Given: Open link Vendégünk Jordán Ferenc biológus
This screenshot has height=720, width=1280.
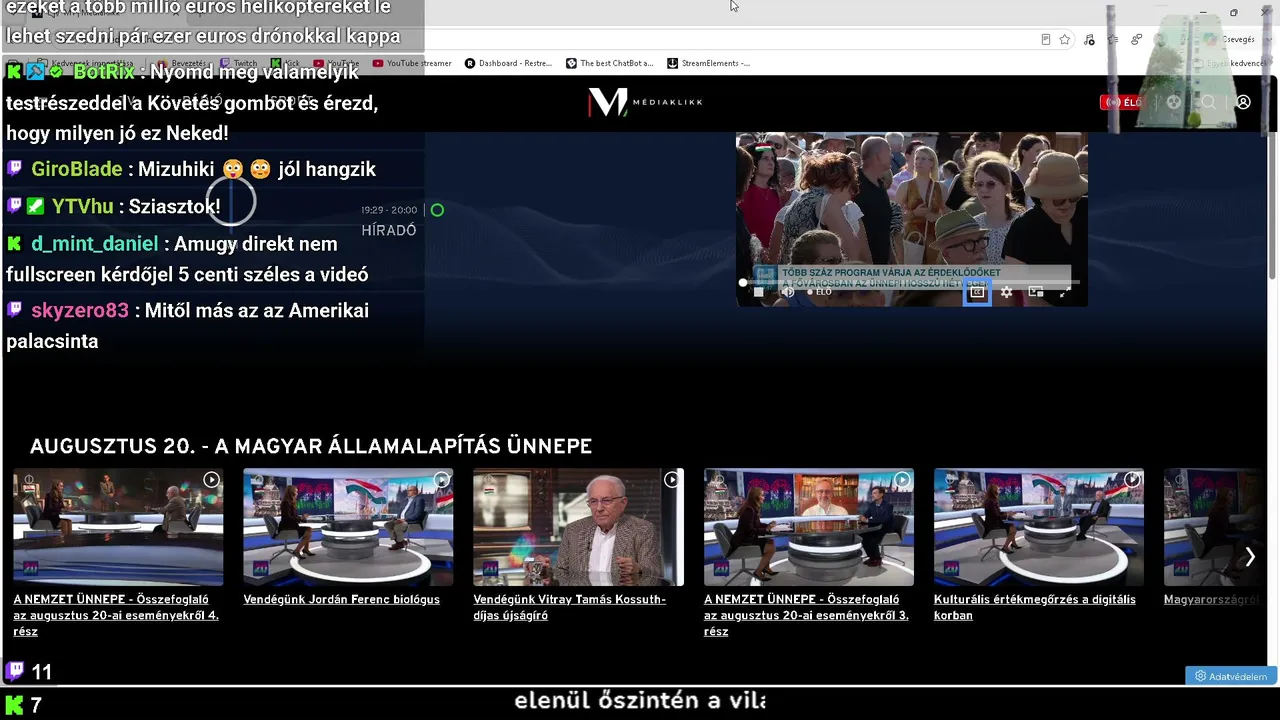Looking at the screenshot, I should pyautogui.click(x=342, y=599).
